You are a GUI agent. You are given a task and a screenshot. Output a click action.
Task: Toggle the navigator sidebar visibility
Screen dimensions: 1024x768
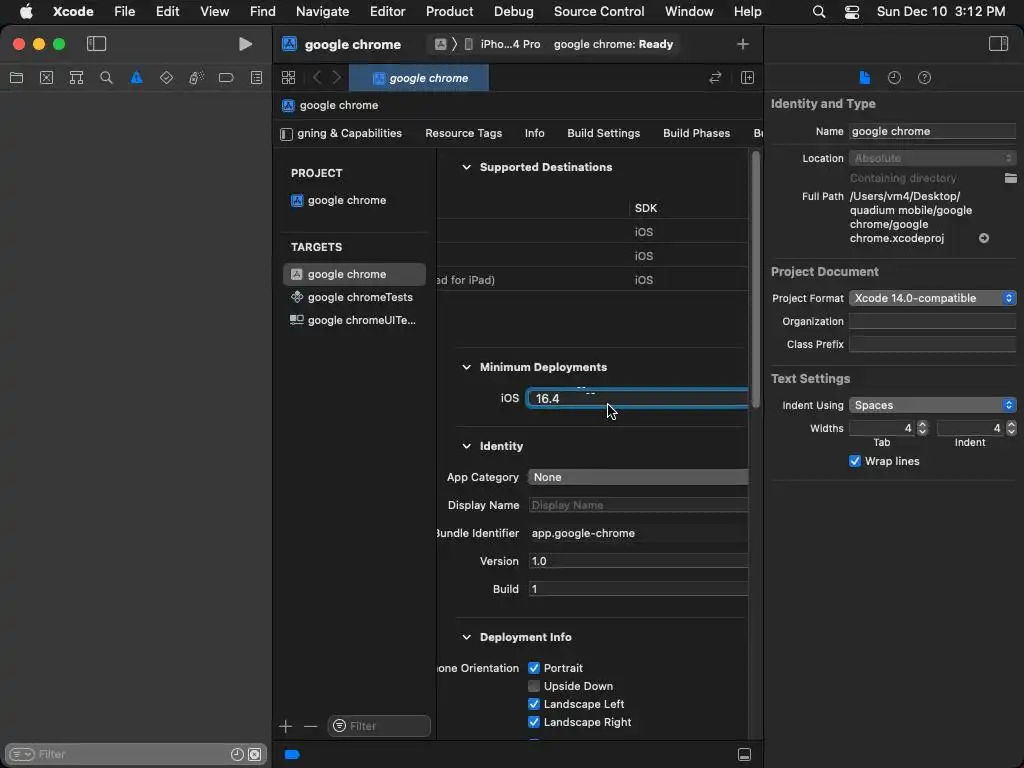tap(96, 44)
